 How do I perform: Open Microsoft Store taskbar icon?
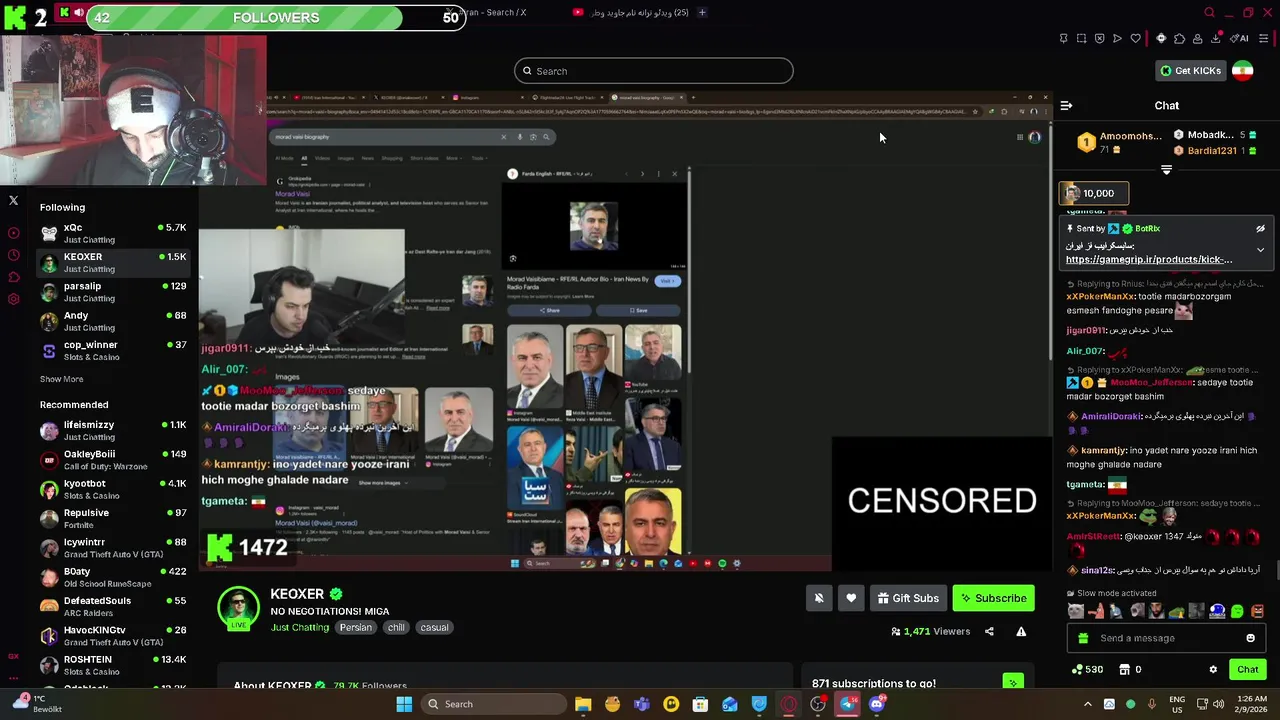(701, 704)
